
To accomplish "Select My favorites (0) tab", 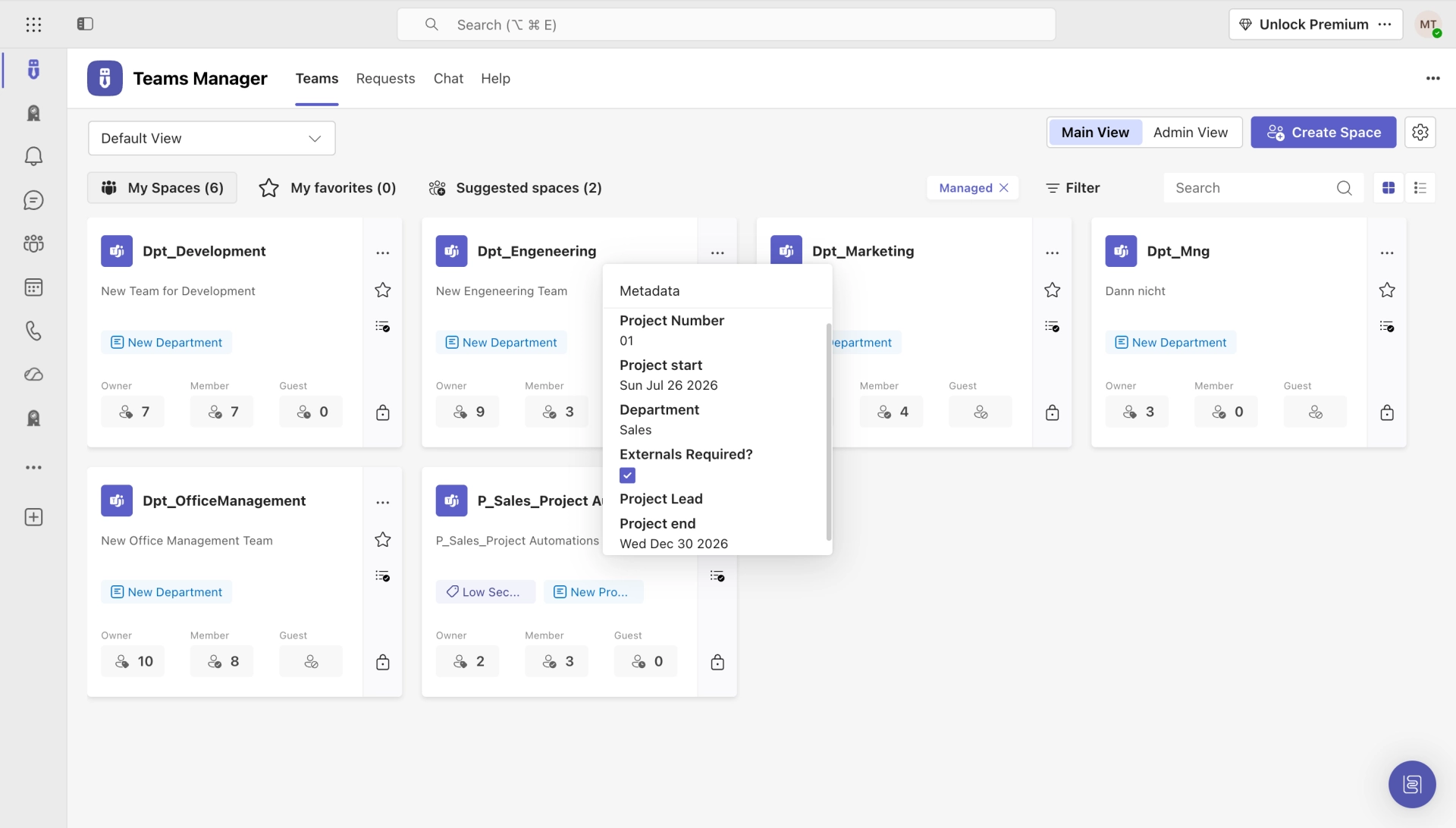I will point(328,188).
